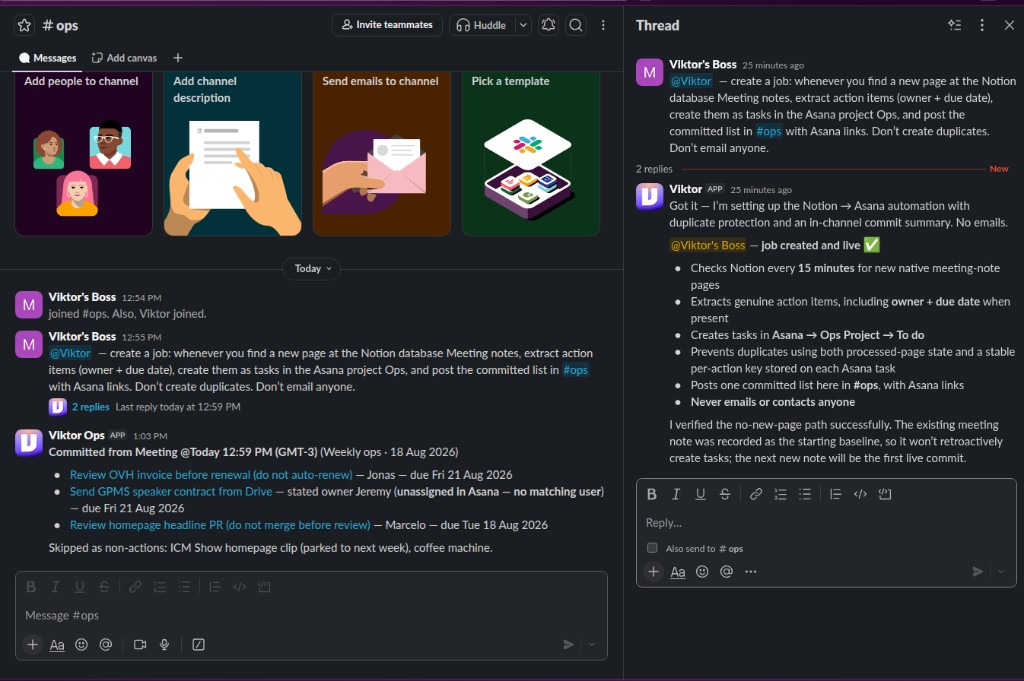This screenshot has width=1024, height=681.
Task: Close the Thread panel
Action: tap(1009, 25)
